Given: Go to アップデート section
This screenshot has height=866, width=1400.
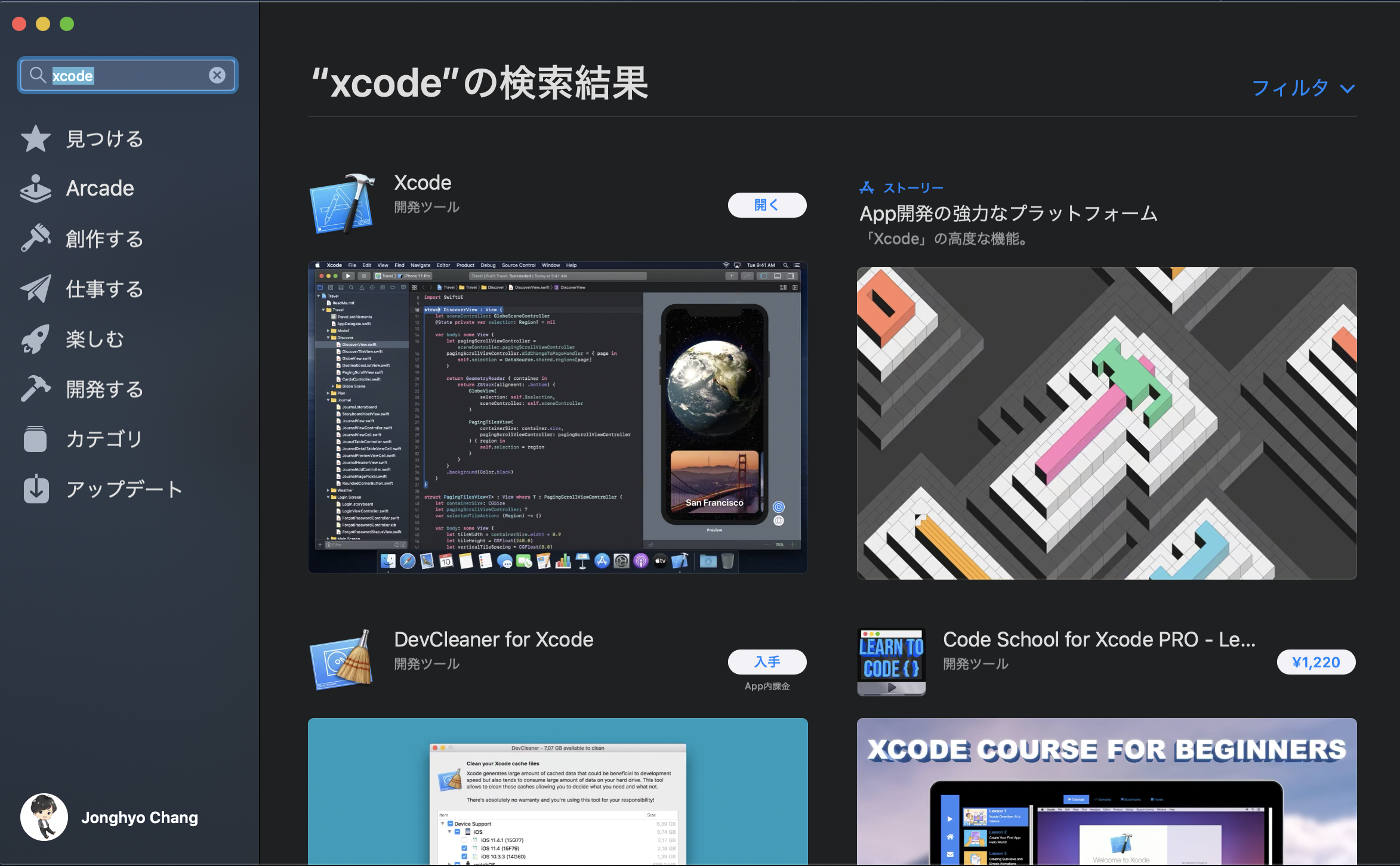Looking at the screenshot, I should tap(124, 490).
